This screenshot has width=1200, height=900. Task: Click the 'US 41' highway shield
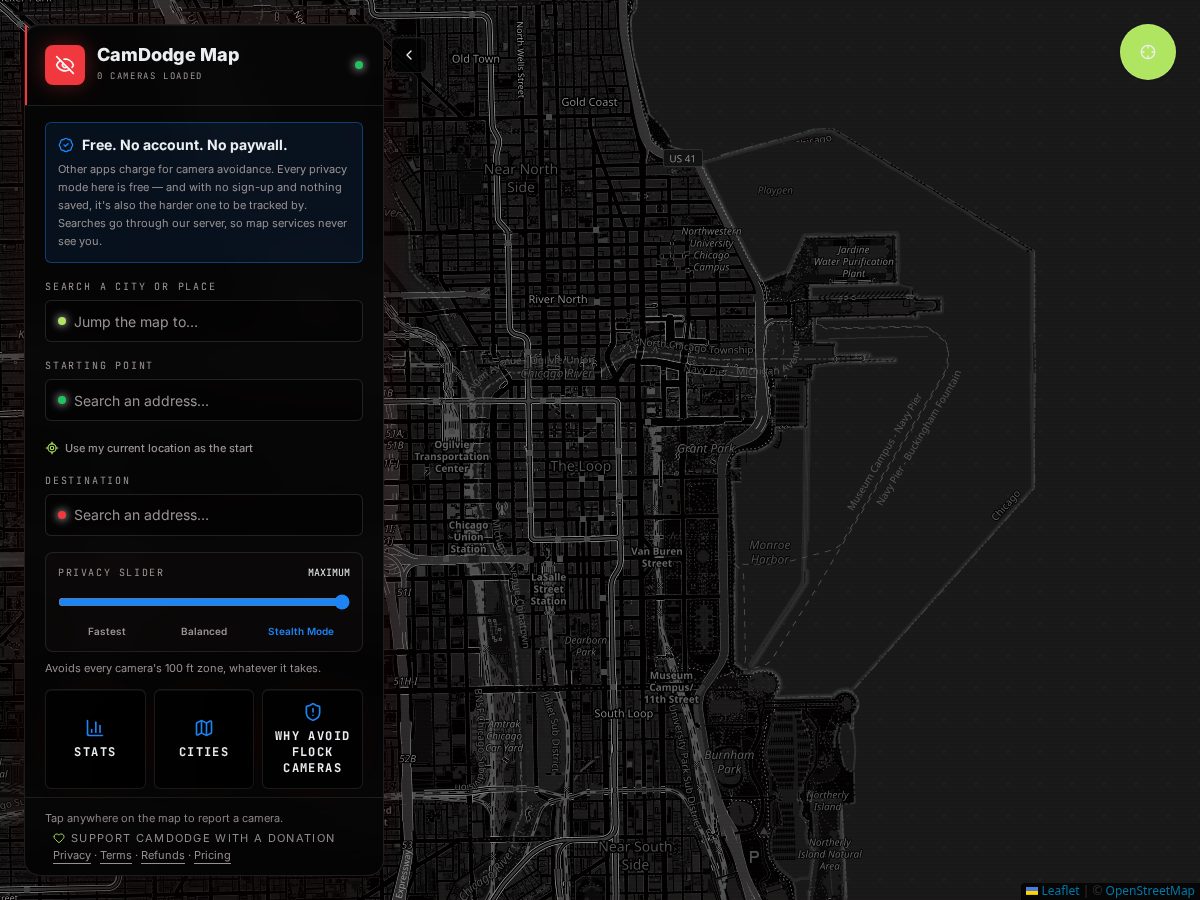point(683,158)
